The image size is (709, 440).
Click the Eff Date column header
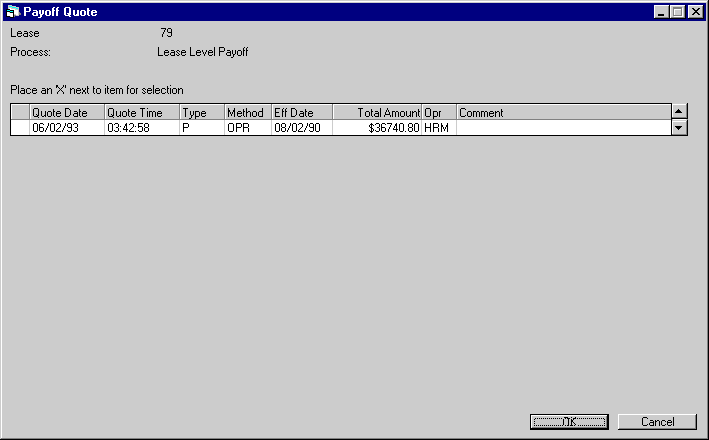[302, 112]
